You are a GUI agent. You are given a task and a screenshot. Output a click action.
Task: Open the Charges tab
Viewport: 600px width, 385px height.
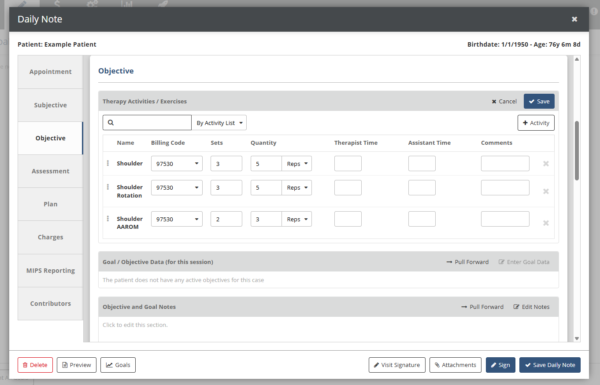click(x=50, y=237)
